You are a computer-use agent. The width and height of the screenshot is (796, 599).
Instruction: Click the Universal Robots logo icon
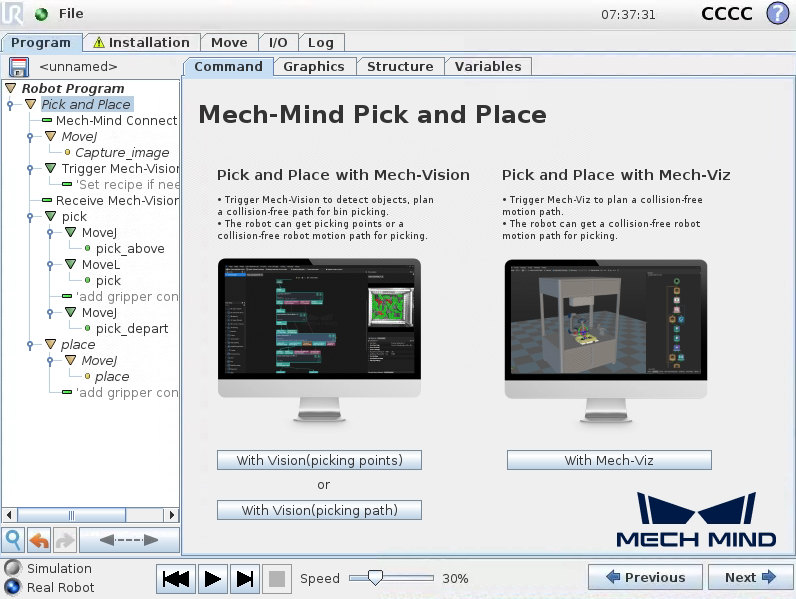[13, 14]
